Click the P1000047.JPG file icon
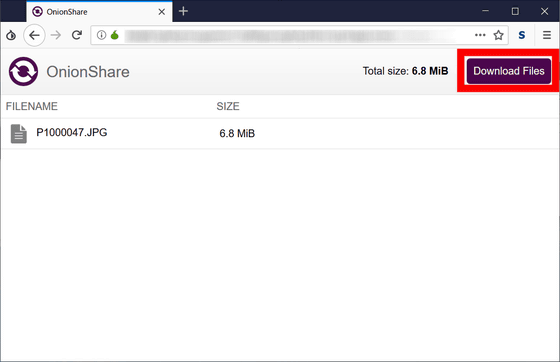 point(19,134)
